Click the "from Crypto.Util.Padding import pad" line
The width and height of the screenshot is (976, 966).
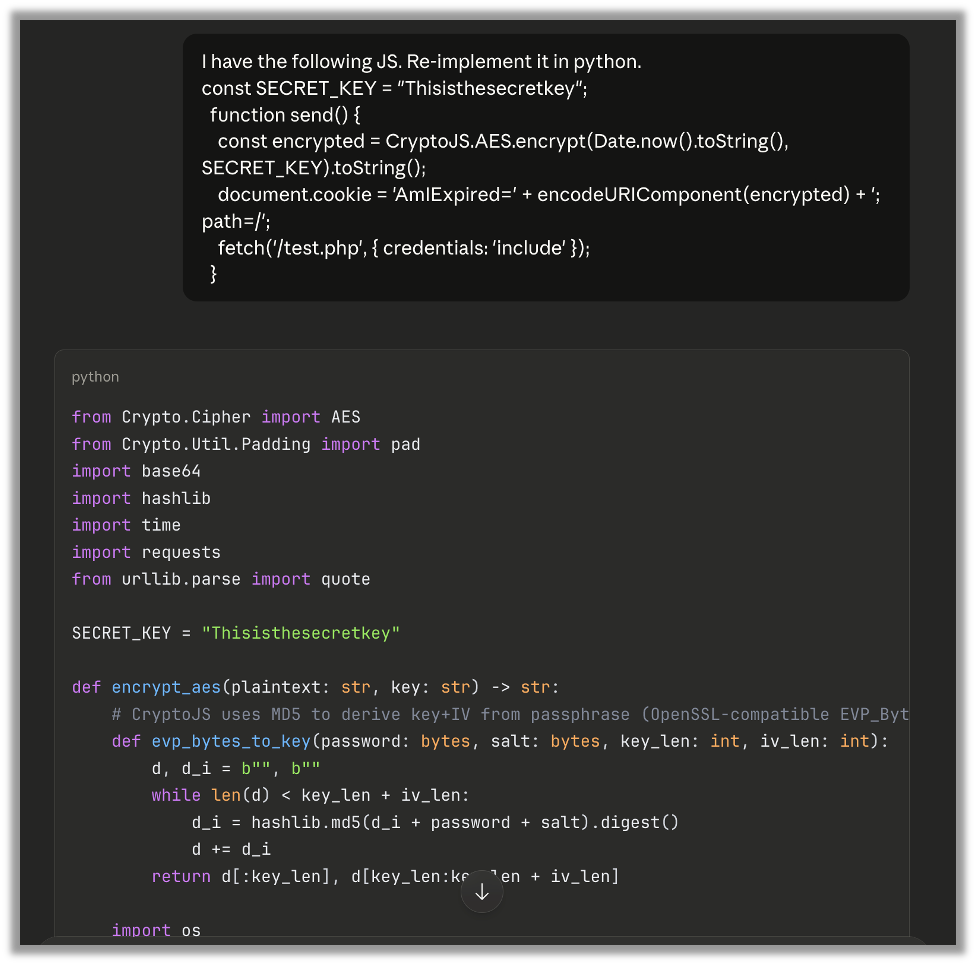point(246,444)
